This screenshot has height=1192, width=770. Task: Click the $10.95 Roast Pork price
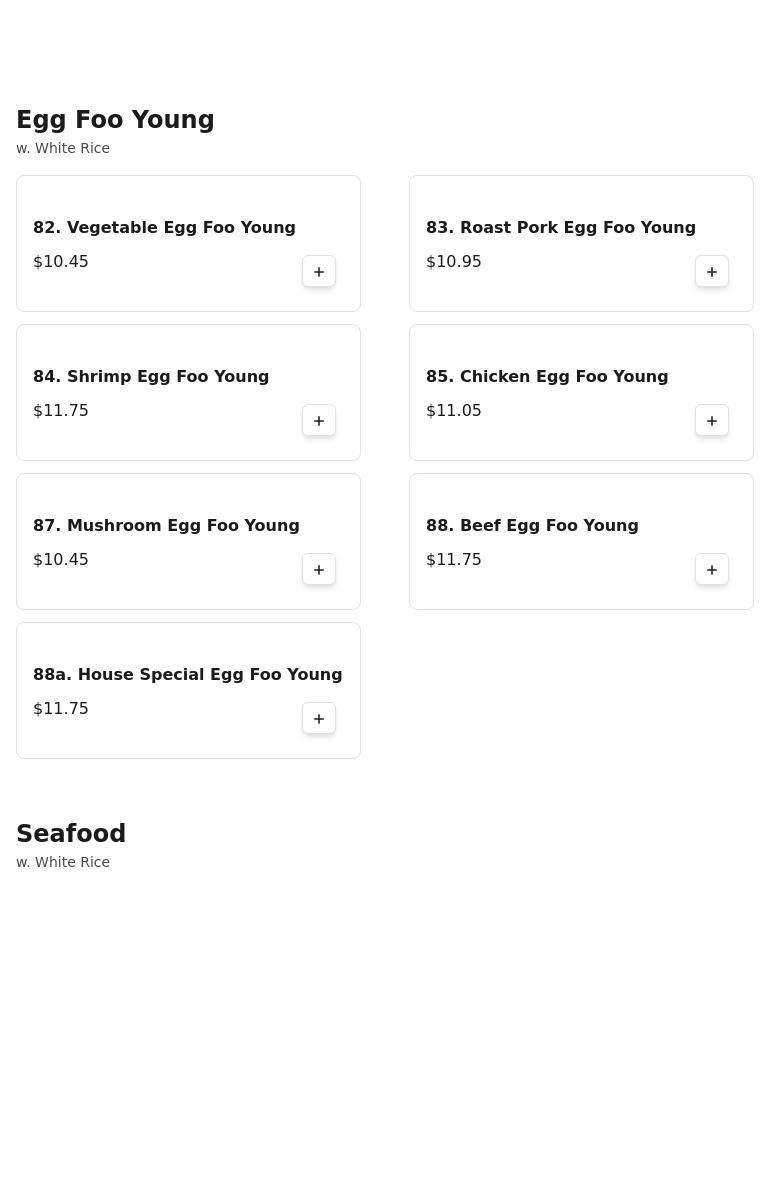click(454, 262)
